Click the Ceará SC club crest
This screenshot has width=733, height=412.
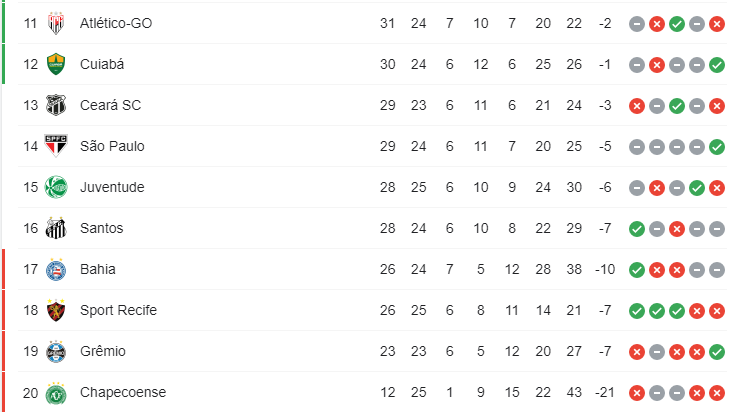coord(56,105)
